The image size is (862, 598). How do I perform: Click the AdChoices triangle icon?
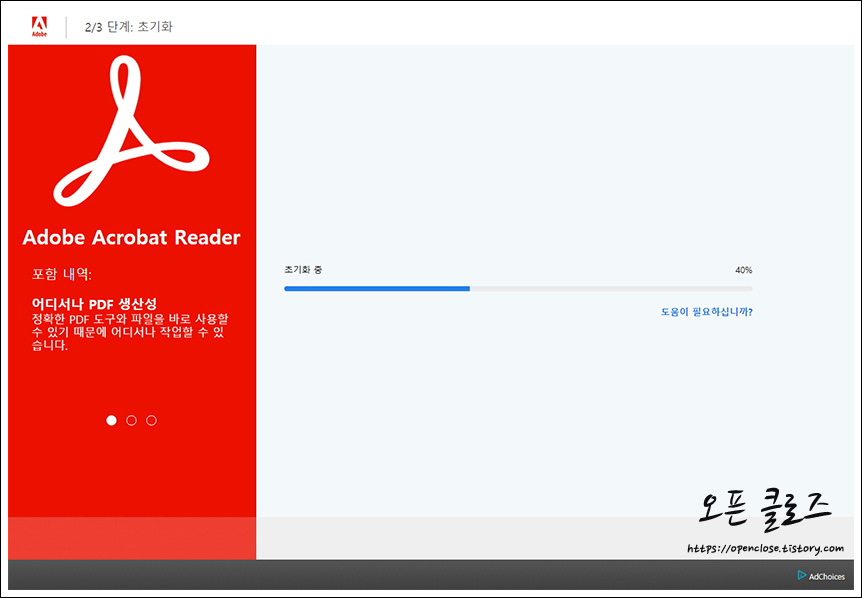(x=802, y=575)
